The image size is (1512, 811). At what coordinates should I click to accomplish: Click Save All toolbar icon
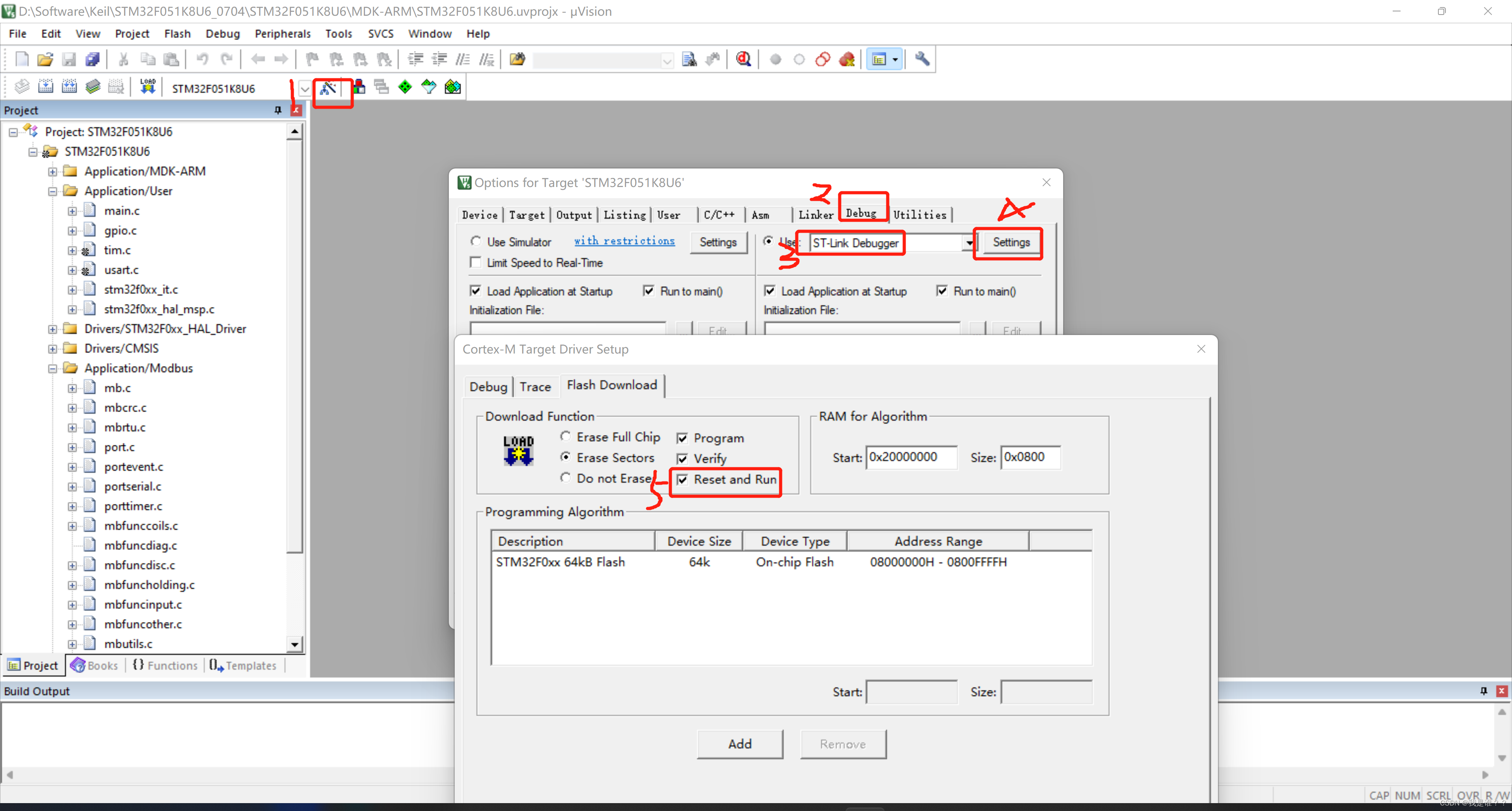[93, 59]
